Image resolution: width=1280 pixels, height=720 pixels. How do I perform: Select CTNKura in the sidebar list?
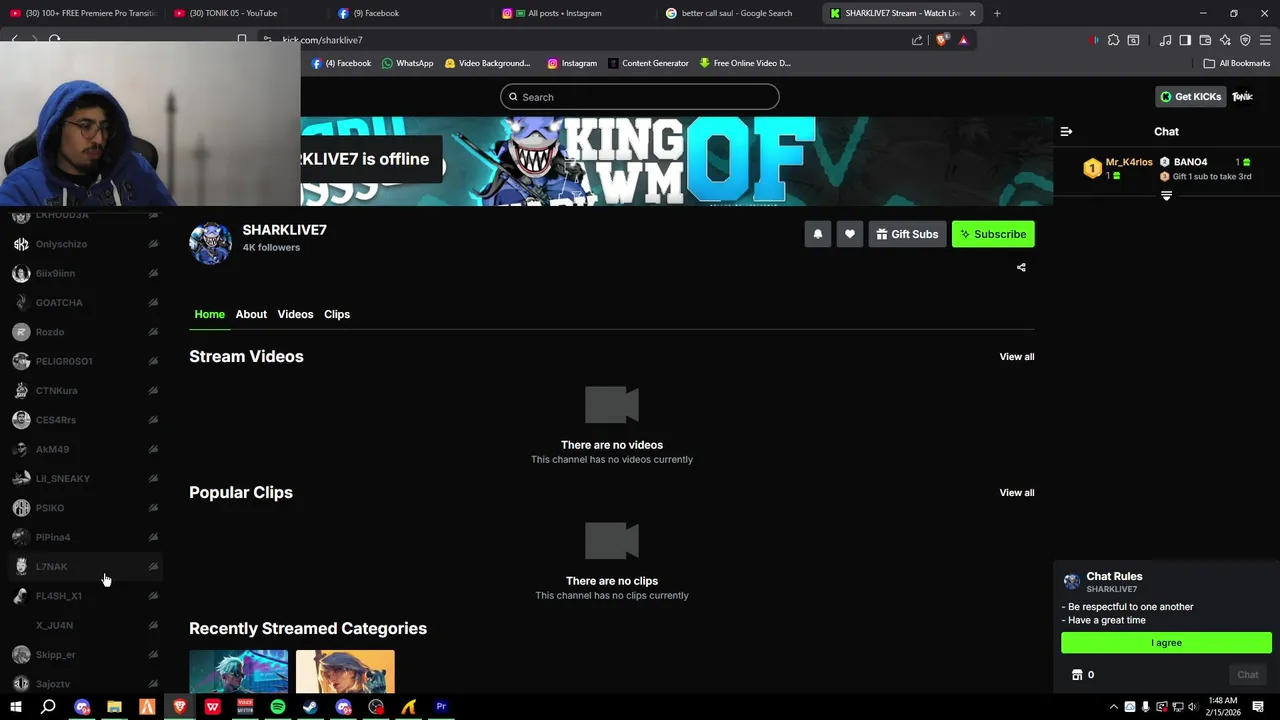[x=85, y=391]
